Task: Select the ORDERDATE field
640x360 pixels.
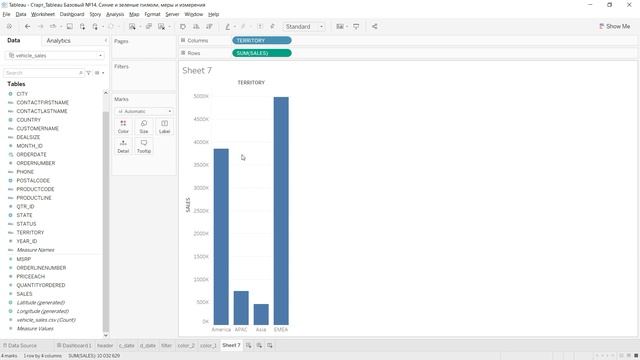Action: tap(31, 155)
